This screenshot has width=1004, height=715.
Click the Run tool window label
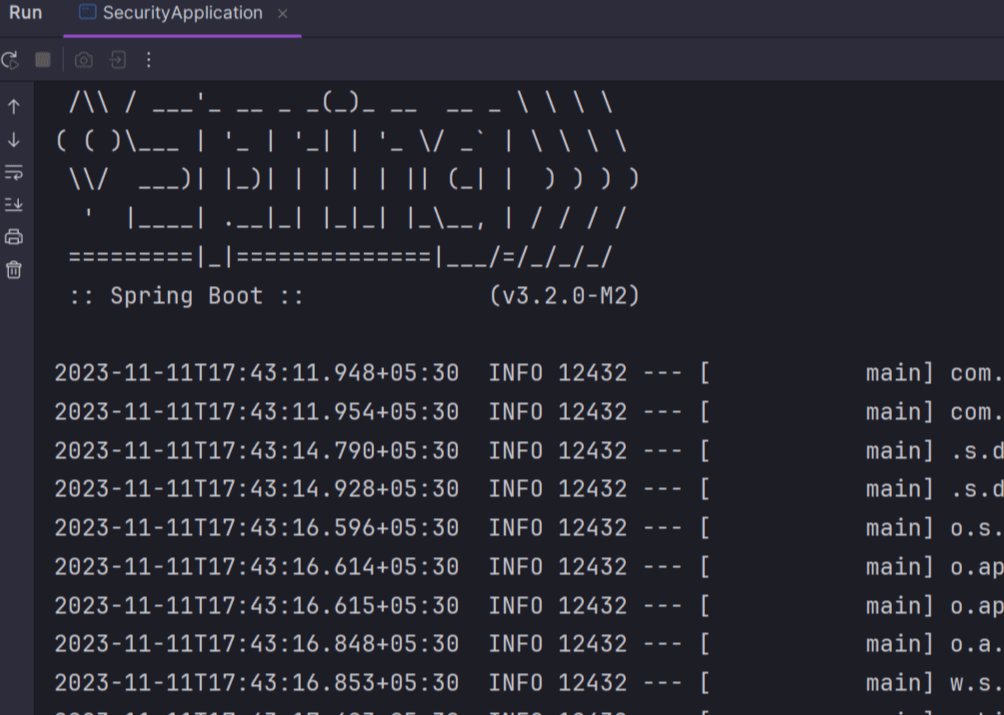[26, 13]
